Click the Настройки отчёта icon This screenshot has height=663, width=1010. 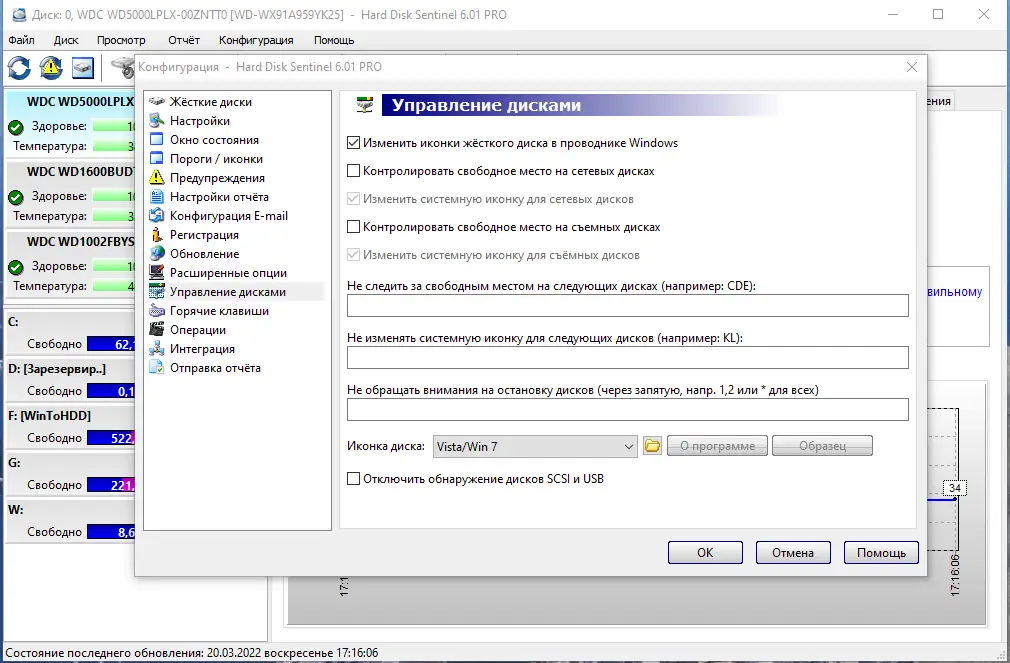tap(157, 197)
